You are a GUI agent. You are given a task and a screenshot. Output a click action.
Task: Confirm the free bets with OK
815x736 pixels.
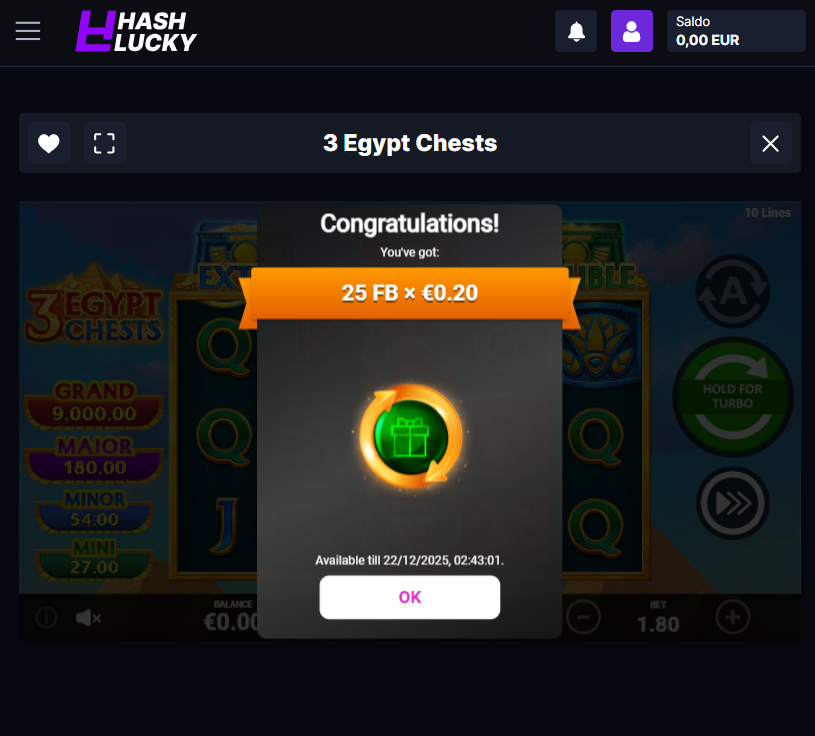410,597
